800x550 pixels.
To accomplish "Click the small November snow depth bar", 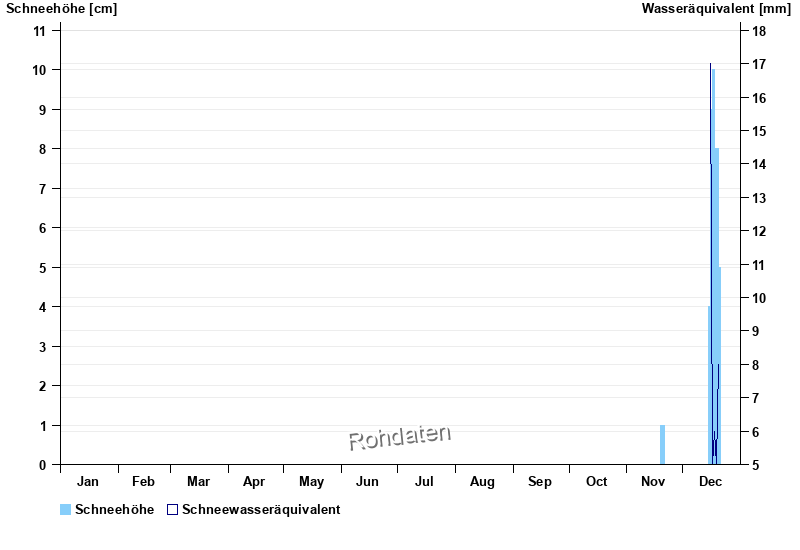I will pos(662,445).
